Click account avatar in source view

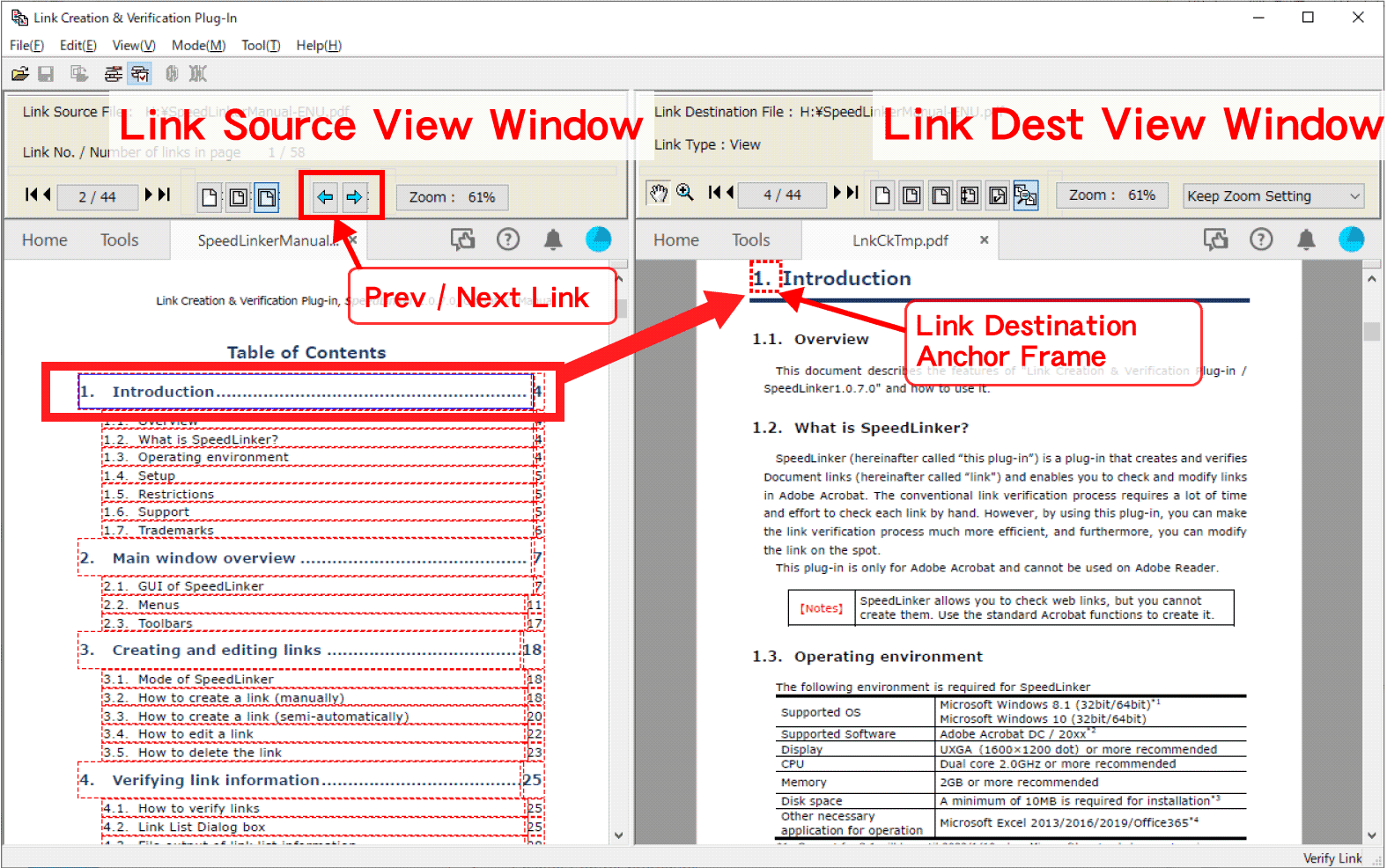tap(599, 239)
